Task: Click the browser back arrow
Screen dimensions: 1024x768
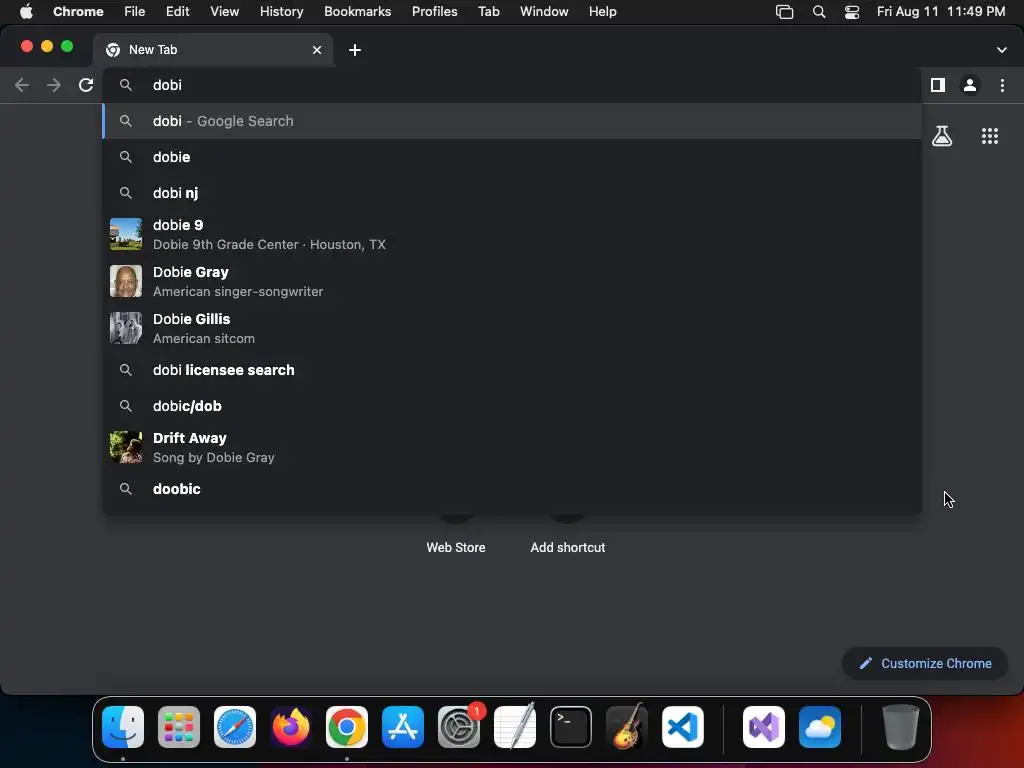Action: (x=22, y=85)
